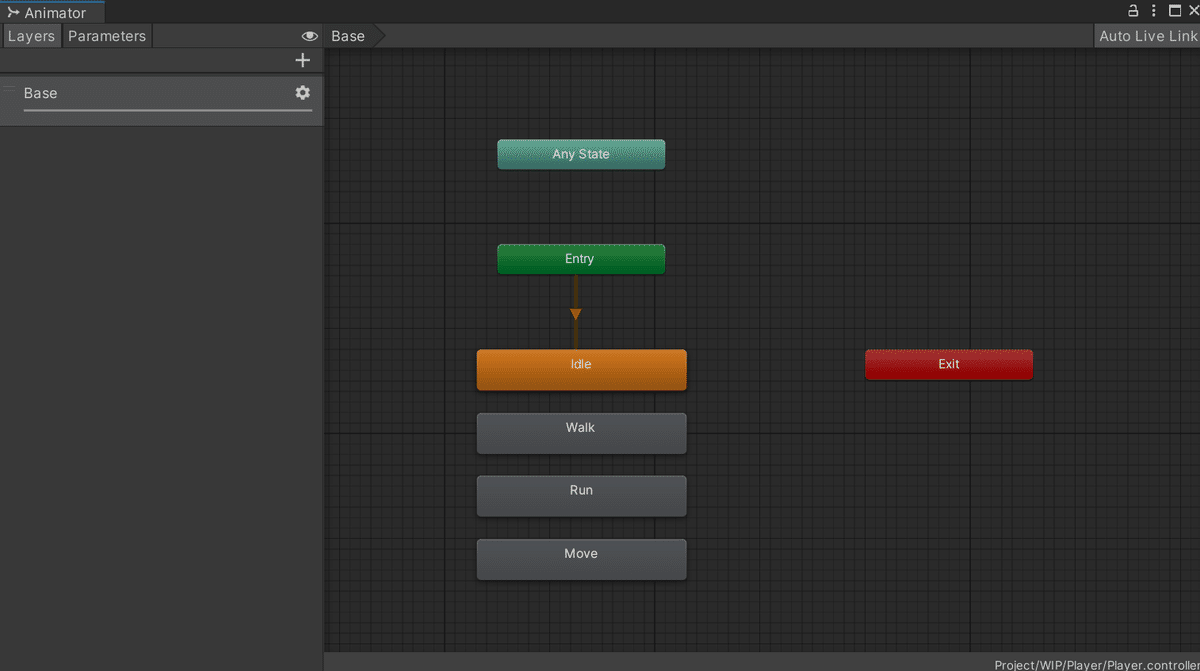Viewport: 1200px width, 671px height.
Task: Select the red Exit node
Action: [x=949, y=364]
